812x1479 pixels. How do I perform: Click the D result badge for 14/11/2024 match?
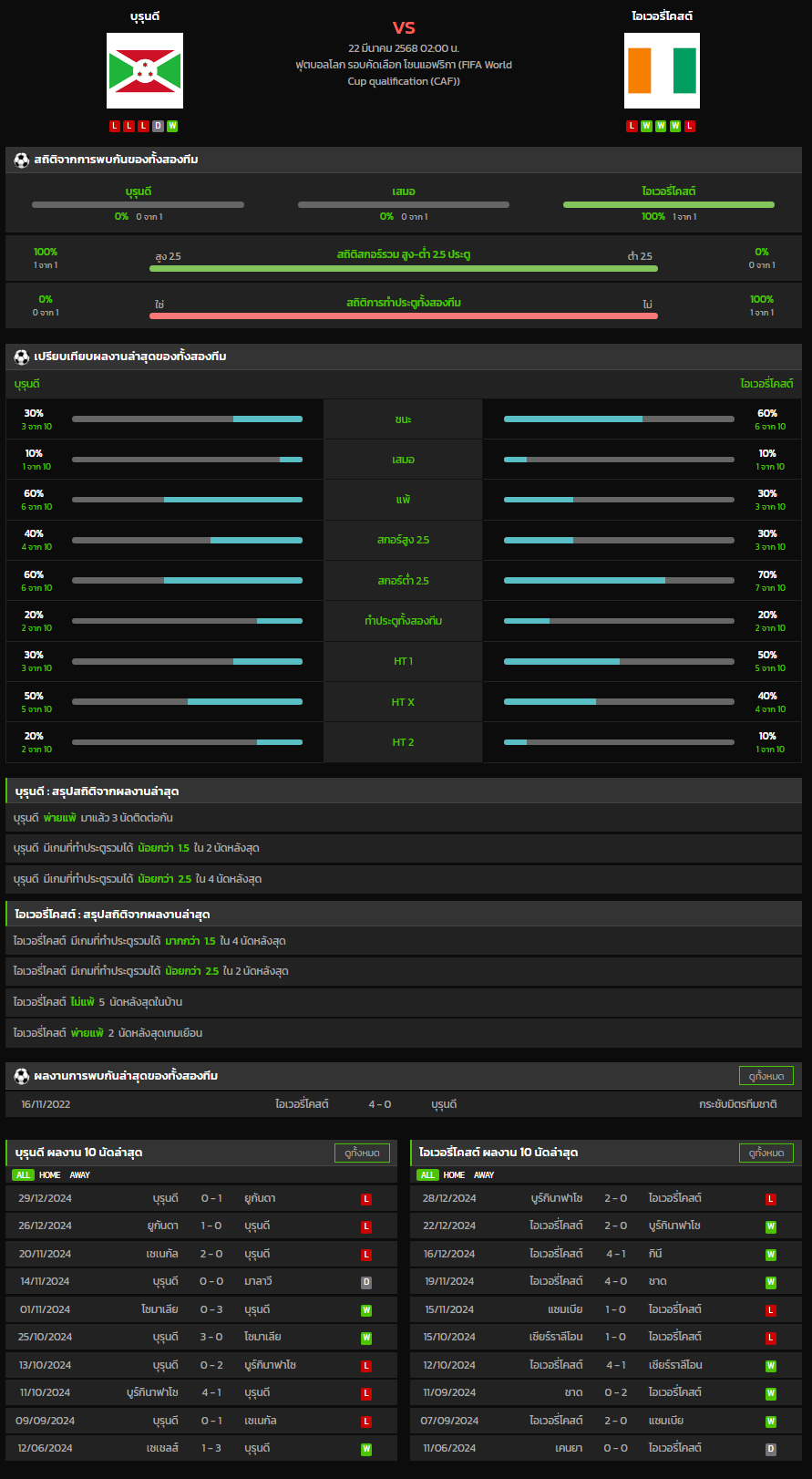[366, 1282]
